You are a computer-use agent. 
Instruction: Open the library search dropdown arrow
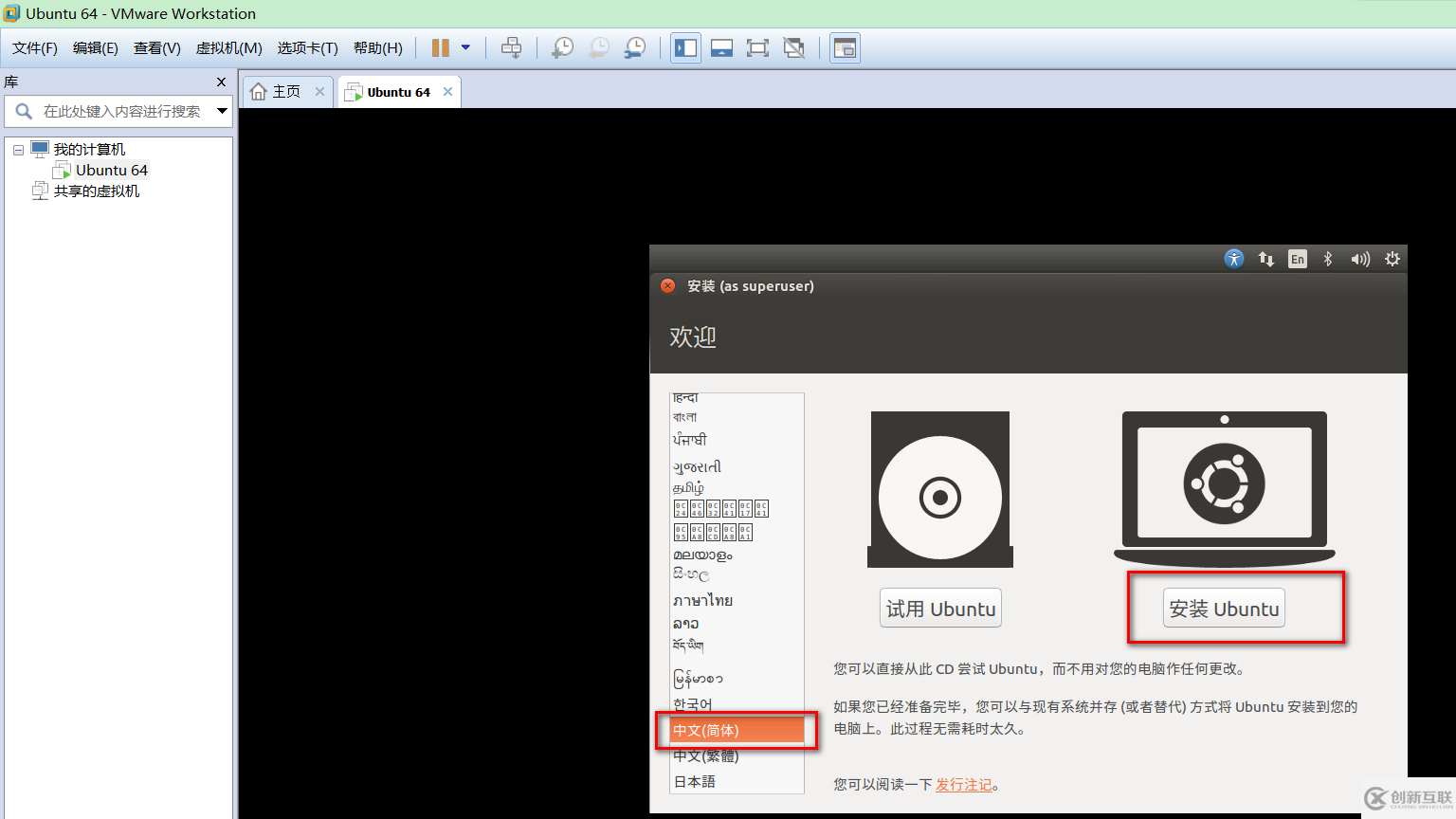[222, 111]
